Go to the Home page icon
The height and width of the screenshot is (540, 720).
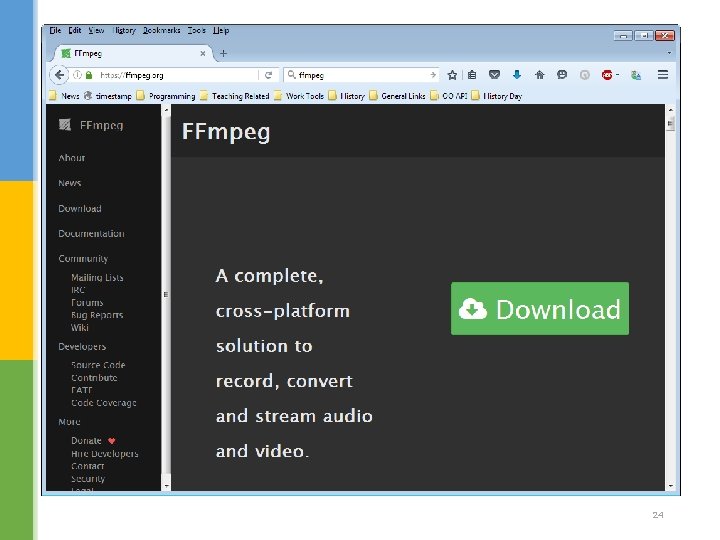click(x=540, y=74)
